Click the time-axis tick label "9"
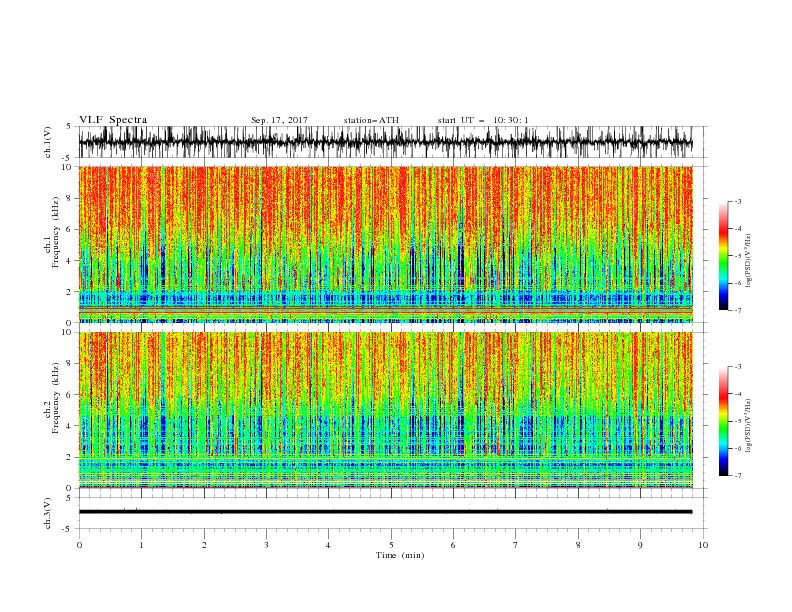Screen dimensions: 792x612 (x=640, y=545)
